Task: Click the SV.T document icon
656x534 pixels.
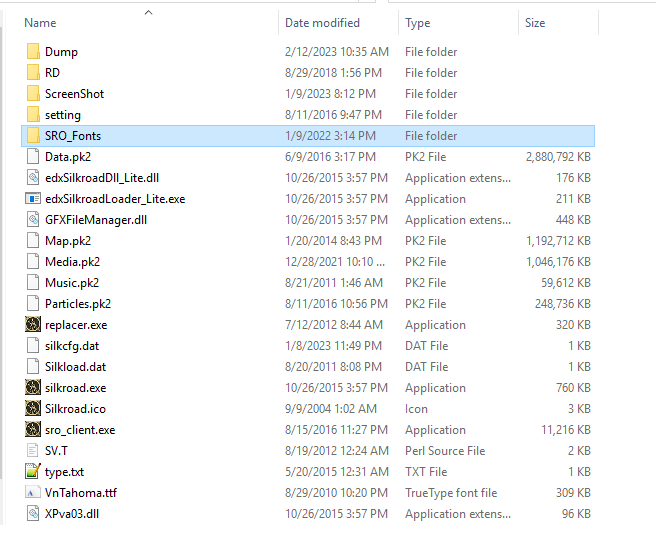Action: click(33, 450)
